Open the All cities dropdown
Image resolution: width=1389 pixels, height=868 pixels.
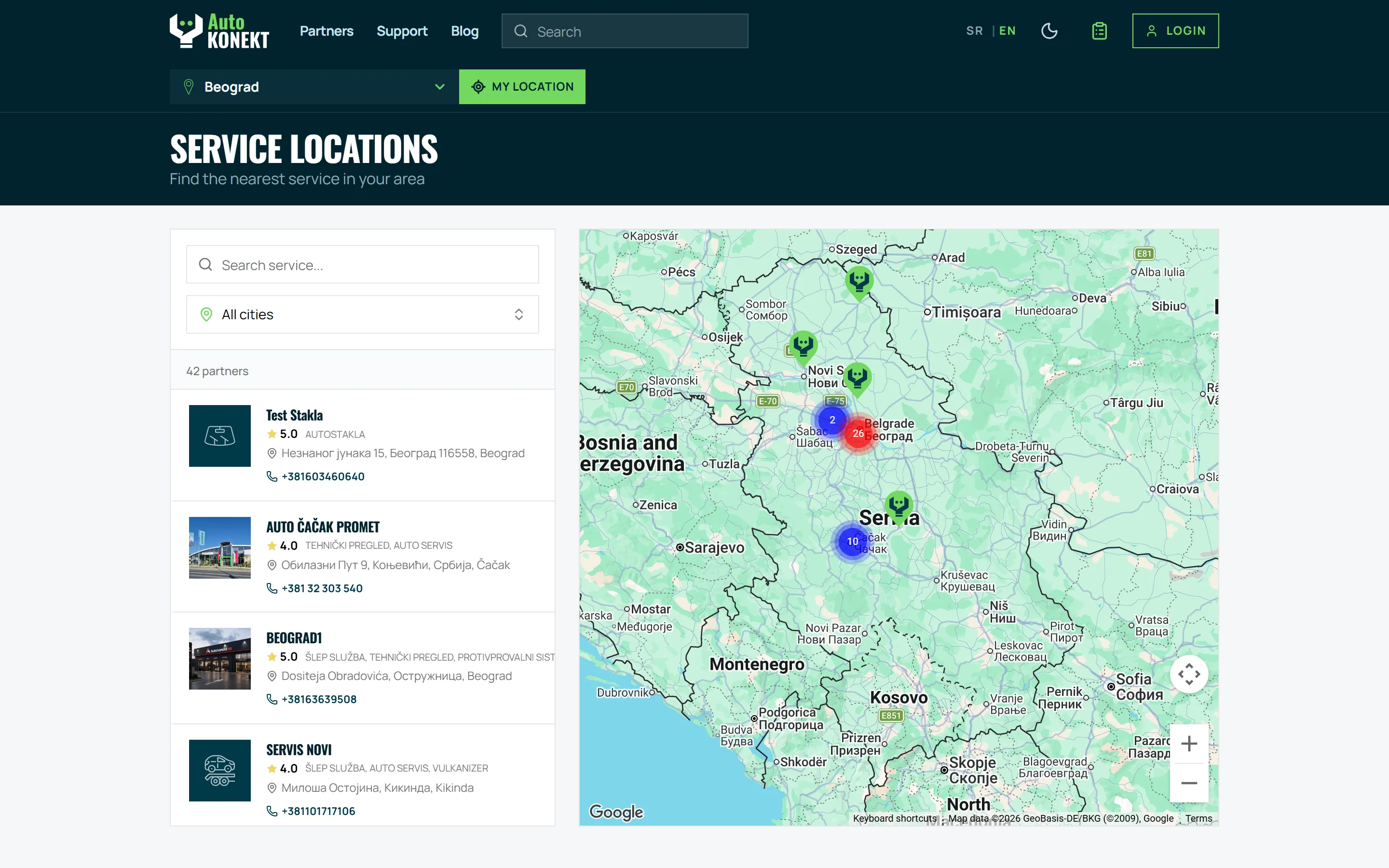[362, 314]
